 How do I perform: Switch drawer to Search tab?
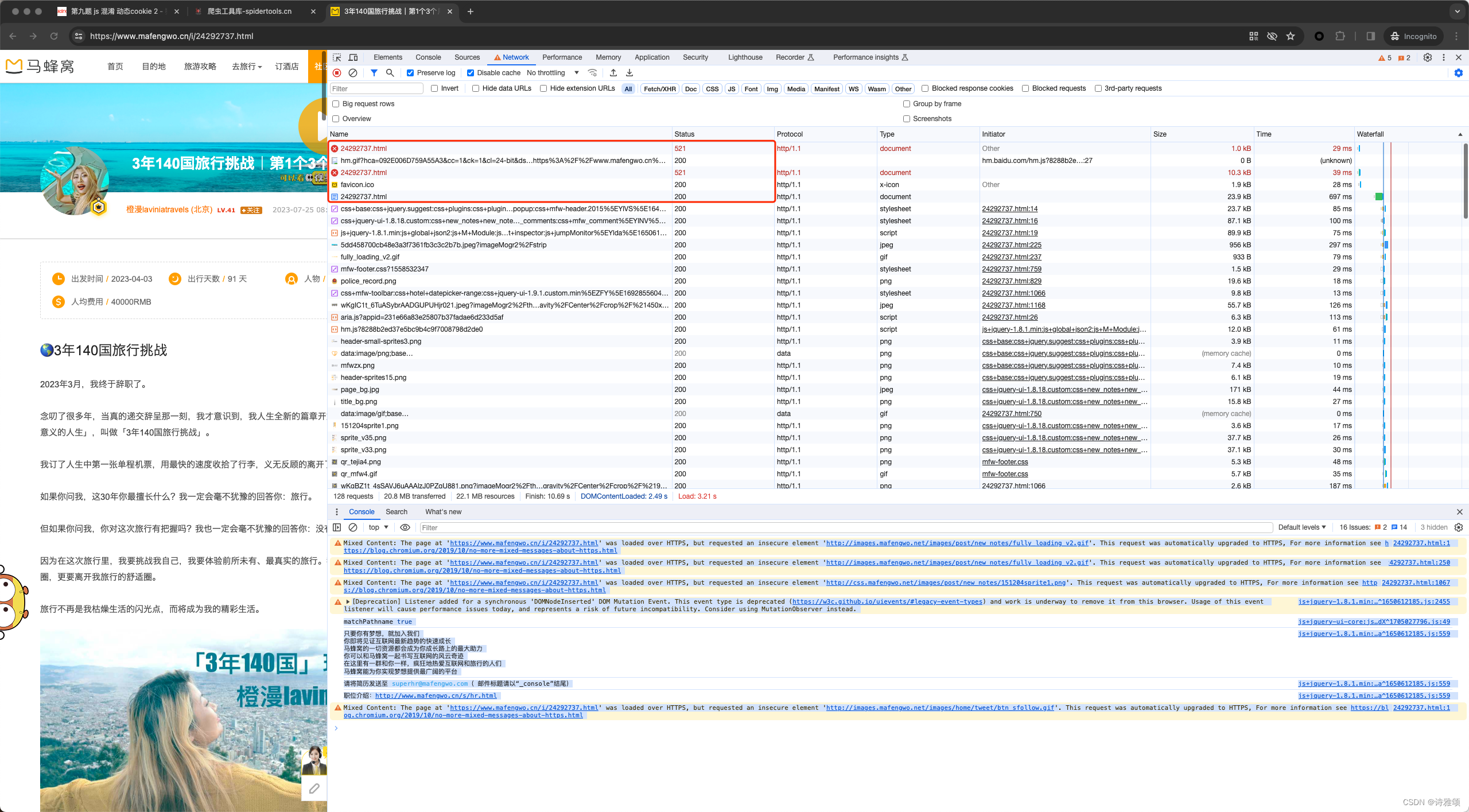point(397,512)
